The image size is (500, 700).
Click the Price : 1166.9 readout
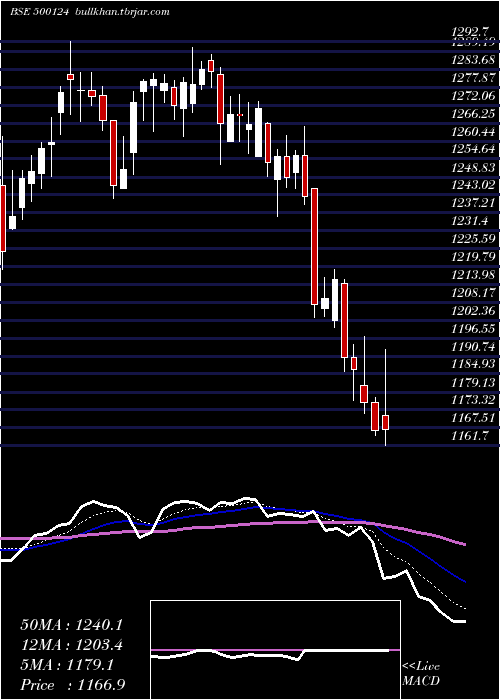coord(72,684)
